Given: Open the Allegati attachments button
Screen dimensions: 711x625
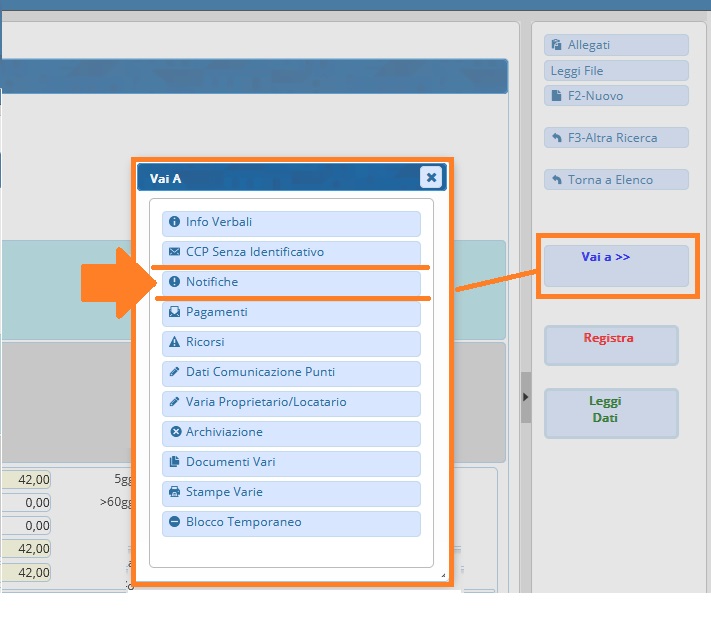Looking at the screenshot, I should coord(616,45).
